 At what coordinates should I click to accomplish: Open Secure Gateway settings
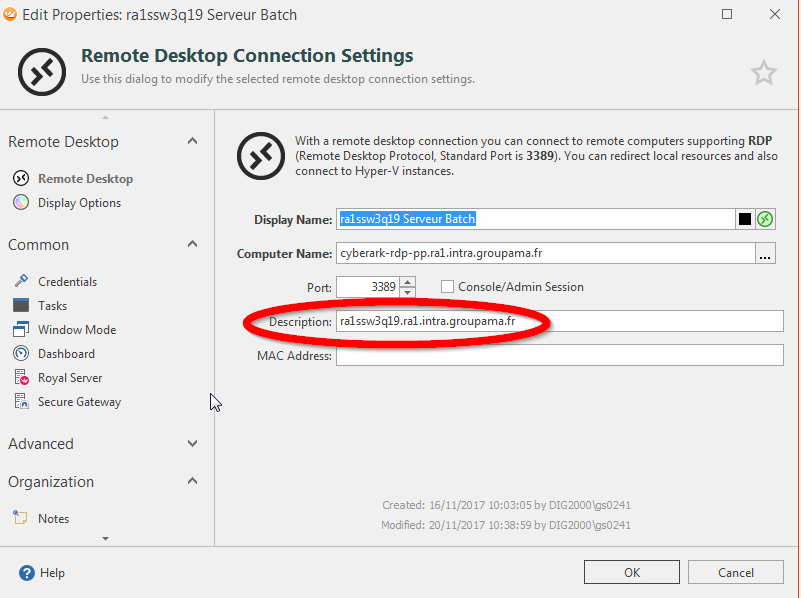[x=79, y=402]
